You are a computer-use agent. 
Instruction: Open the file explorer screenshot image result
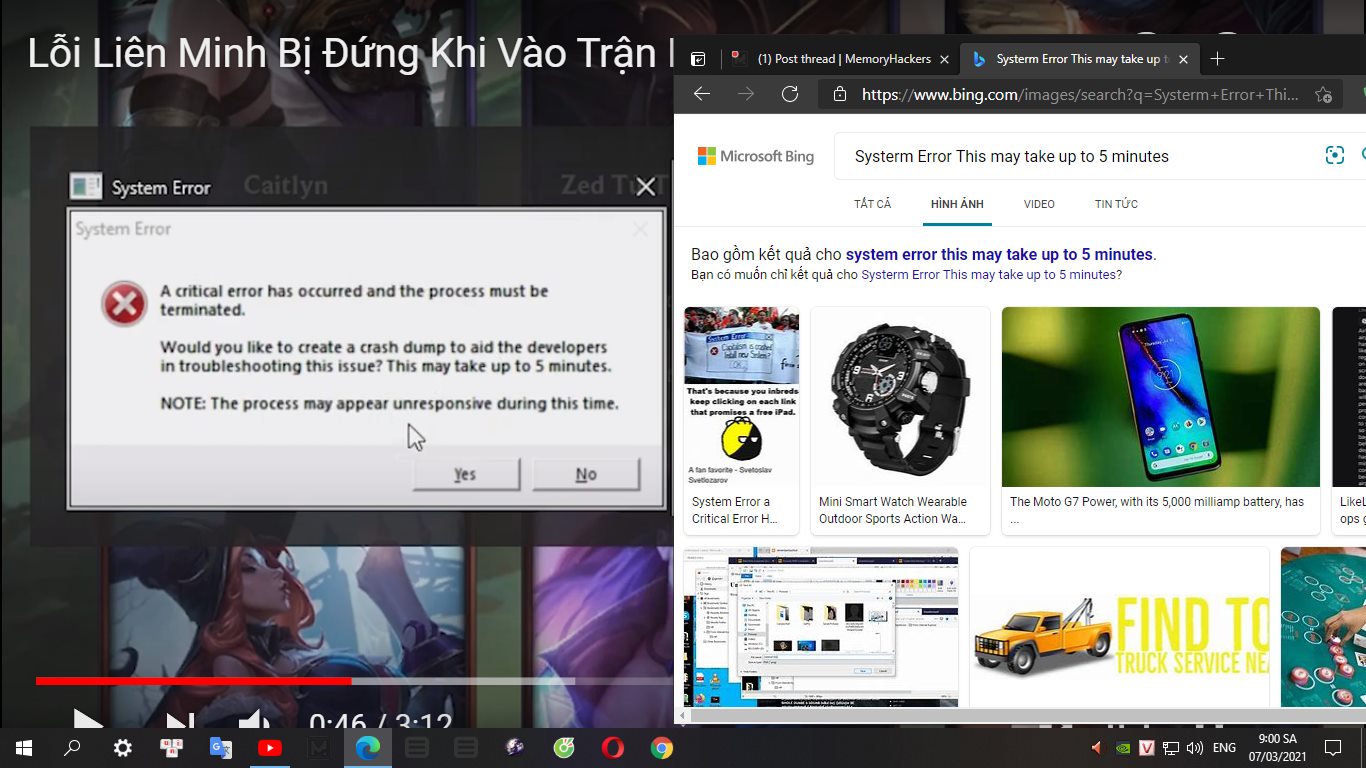point(821,627)
